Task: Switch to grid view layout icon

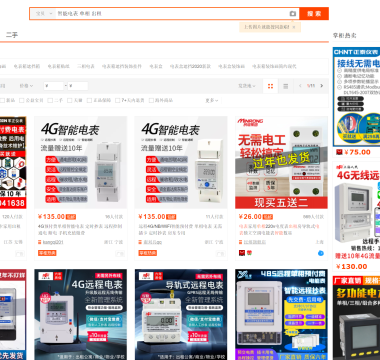Action: (x=270, y=86)
